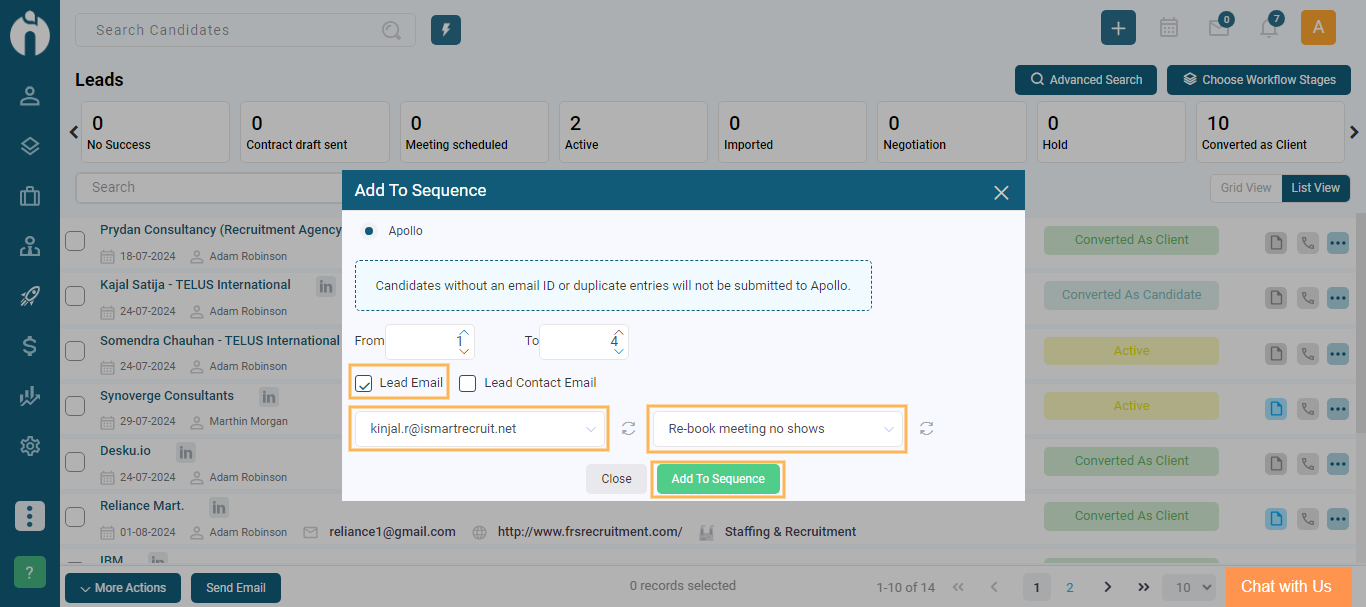Expand the kinjal.r@ismartrecruit.net email dropdown

pos(478,429)
